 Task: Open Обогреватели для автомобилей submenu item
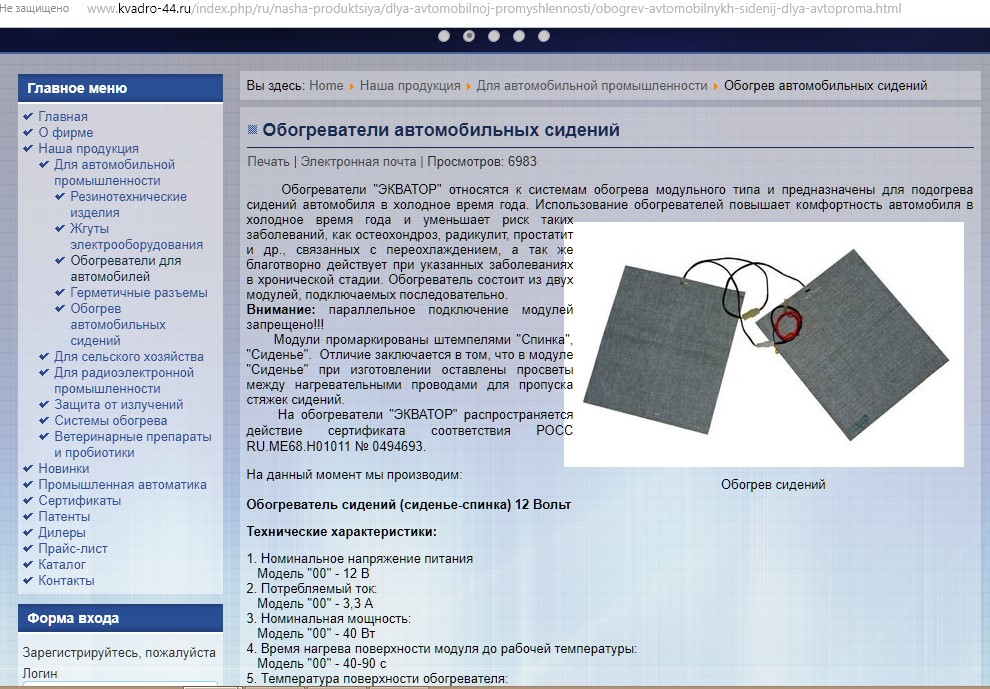tap(126, 268)
